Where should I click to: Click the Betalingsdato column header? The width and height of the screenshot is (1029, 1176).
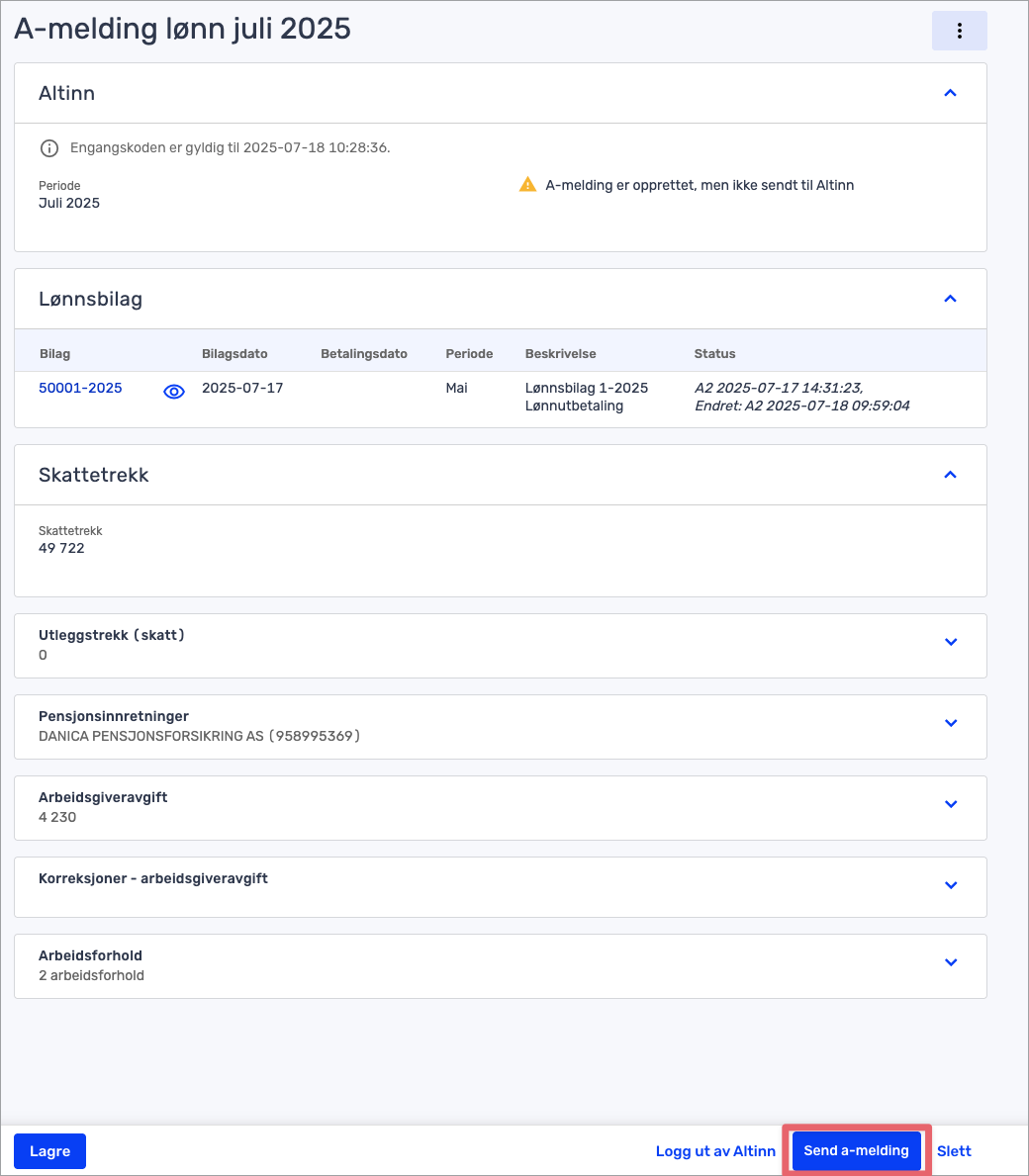pyautogui.click(x=364, y=354)
